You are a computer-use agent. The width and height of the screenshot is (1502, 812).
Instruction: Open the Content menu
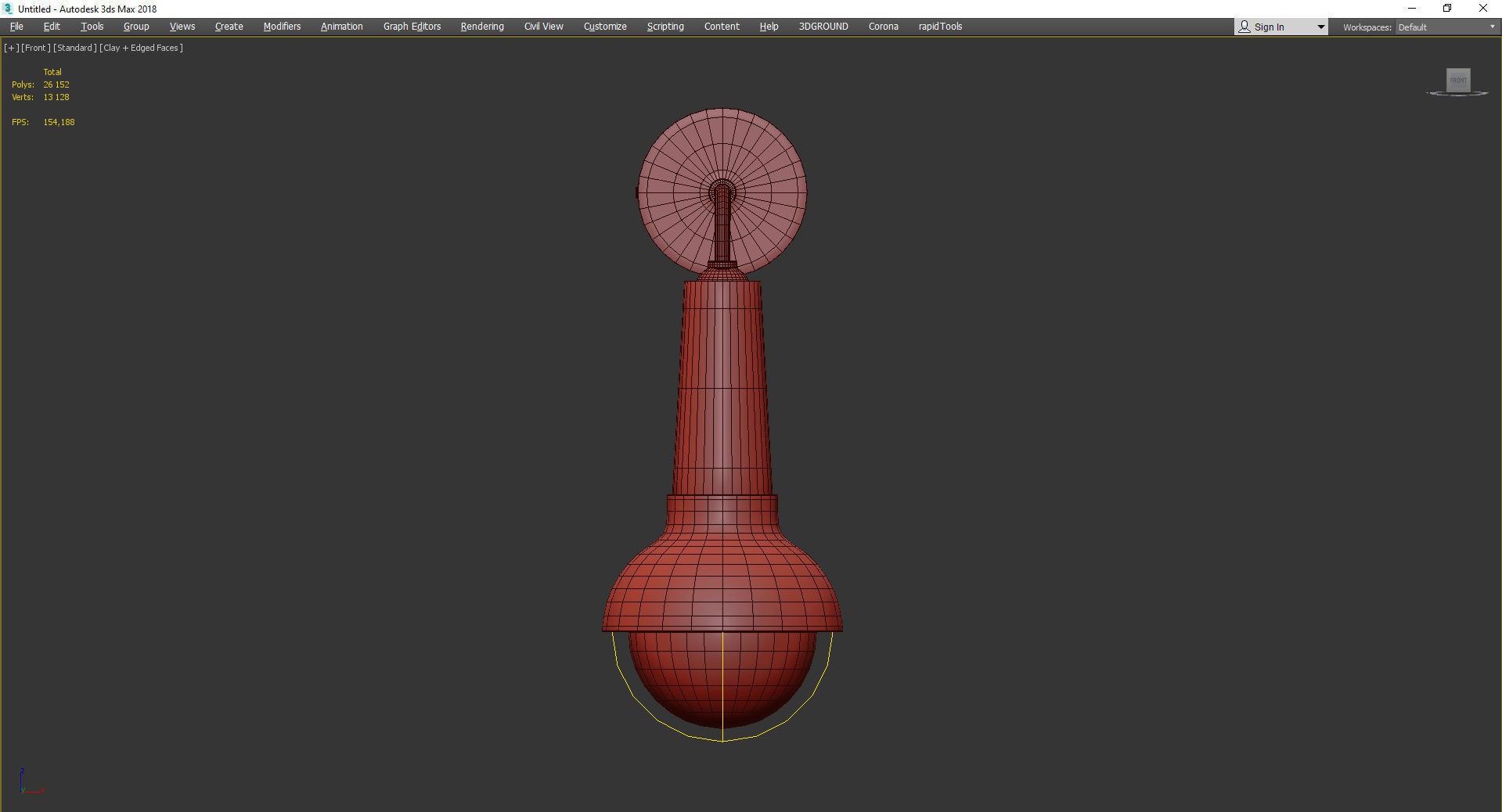[x=722, y=27]
